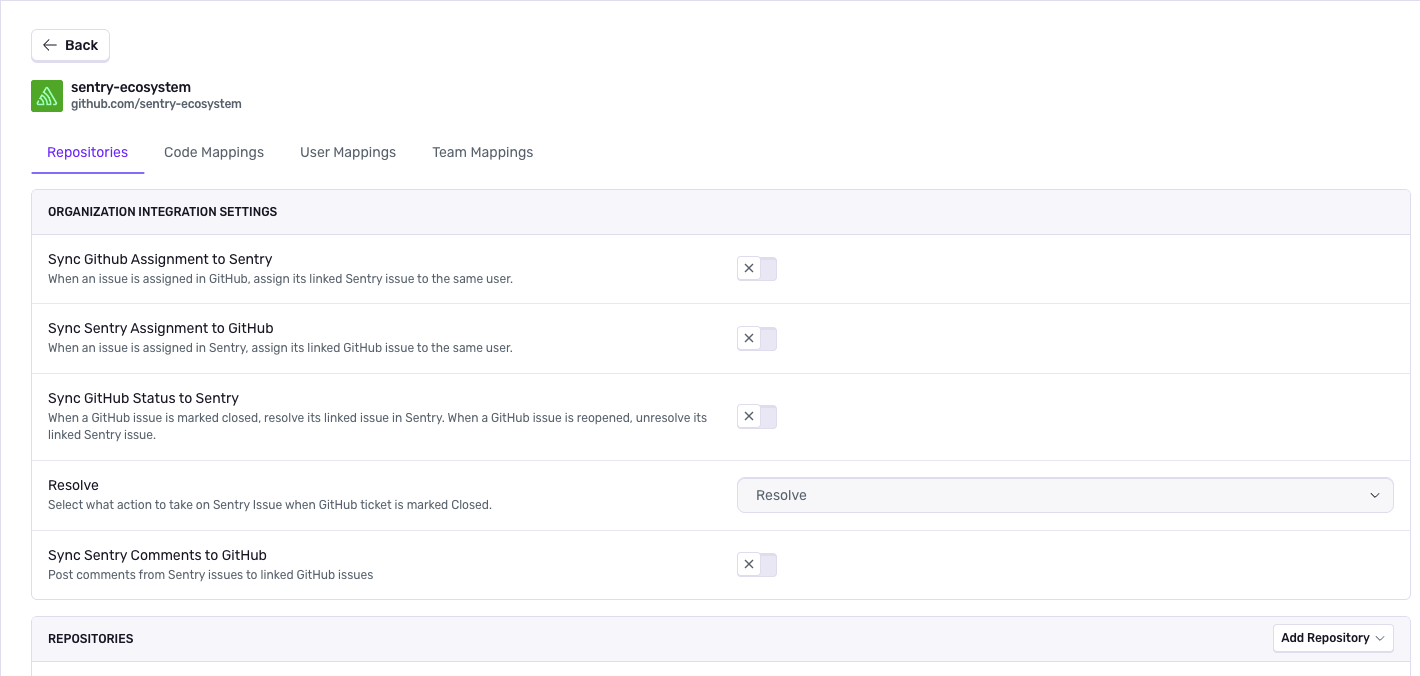Click the github.com/sentry-ecosystem link
The image size is (1420, 676).
(x=156, y=103)
